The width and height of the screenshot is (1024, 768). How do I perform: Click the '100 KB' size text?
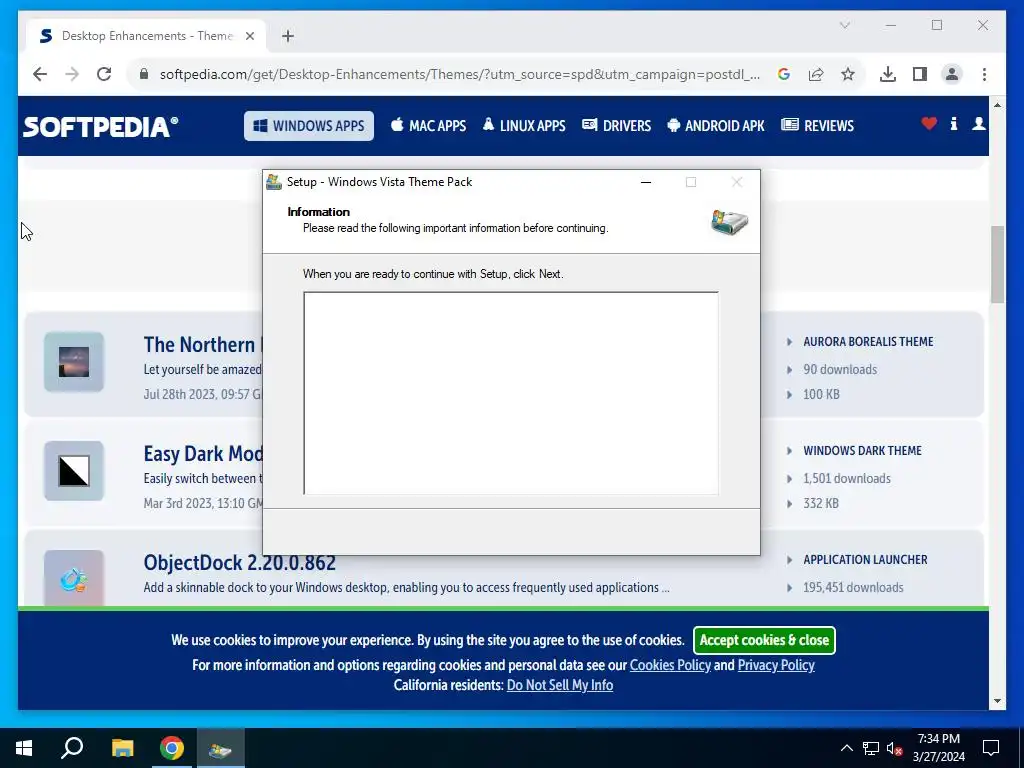(x=822, y=394)
